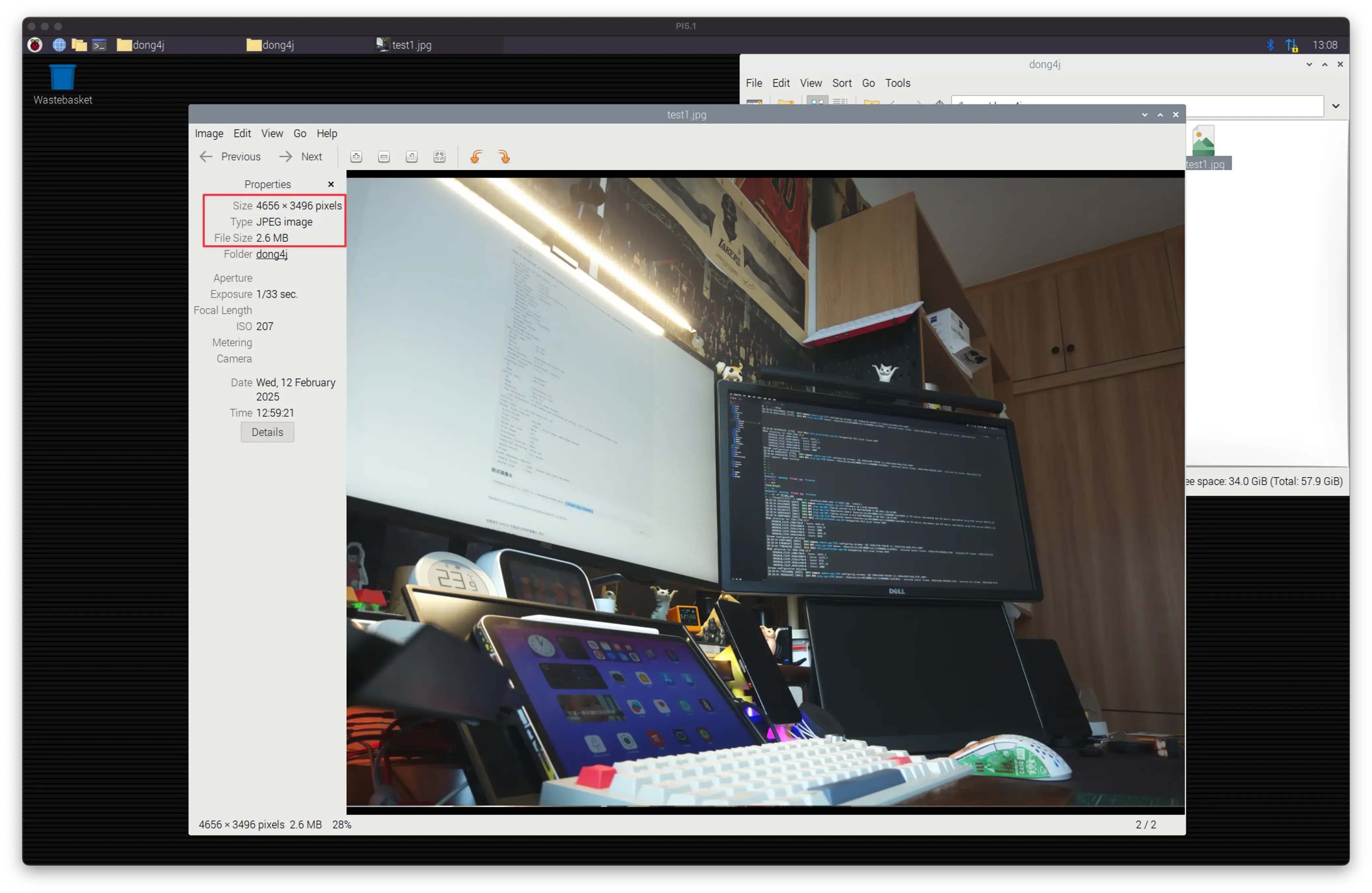Open the file manager Tools menu
This screenshot has width=1372, height=893.
point(898,83)
